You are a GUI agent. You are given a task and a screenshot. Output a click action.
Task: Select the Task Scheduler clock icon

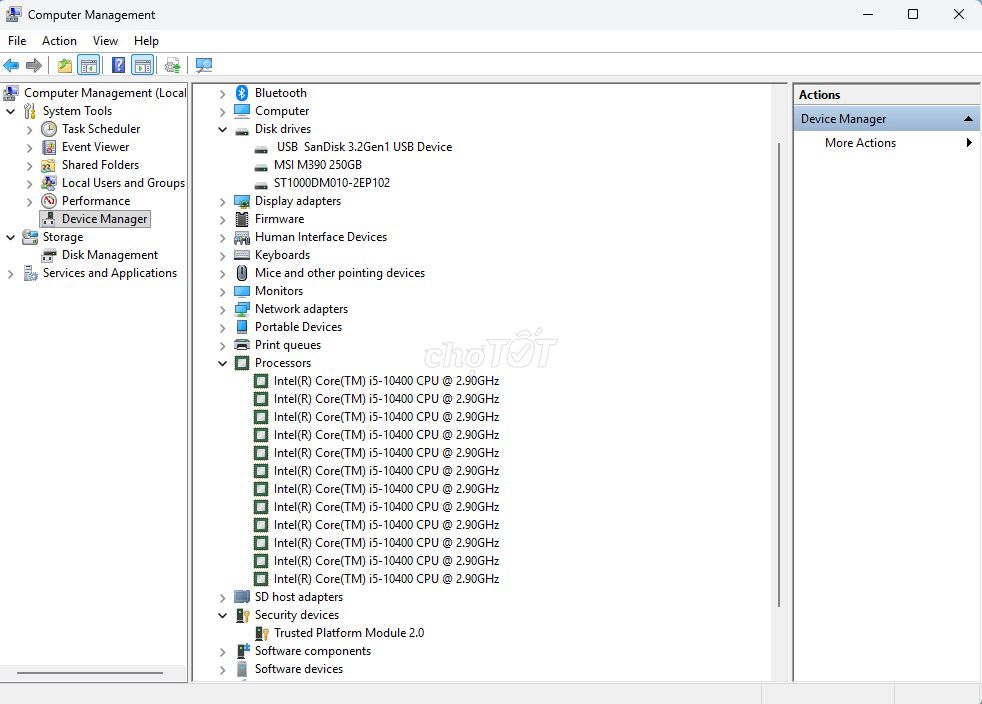pos(49,129)
